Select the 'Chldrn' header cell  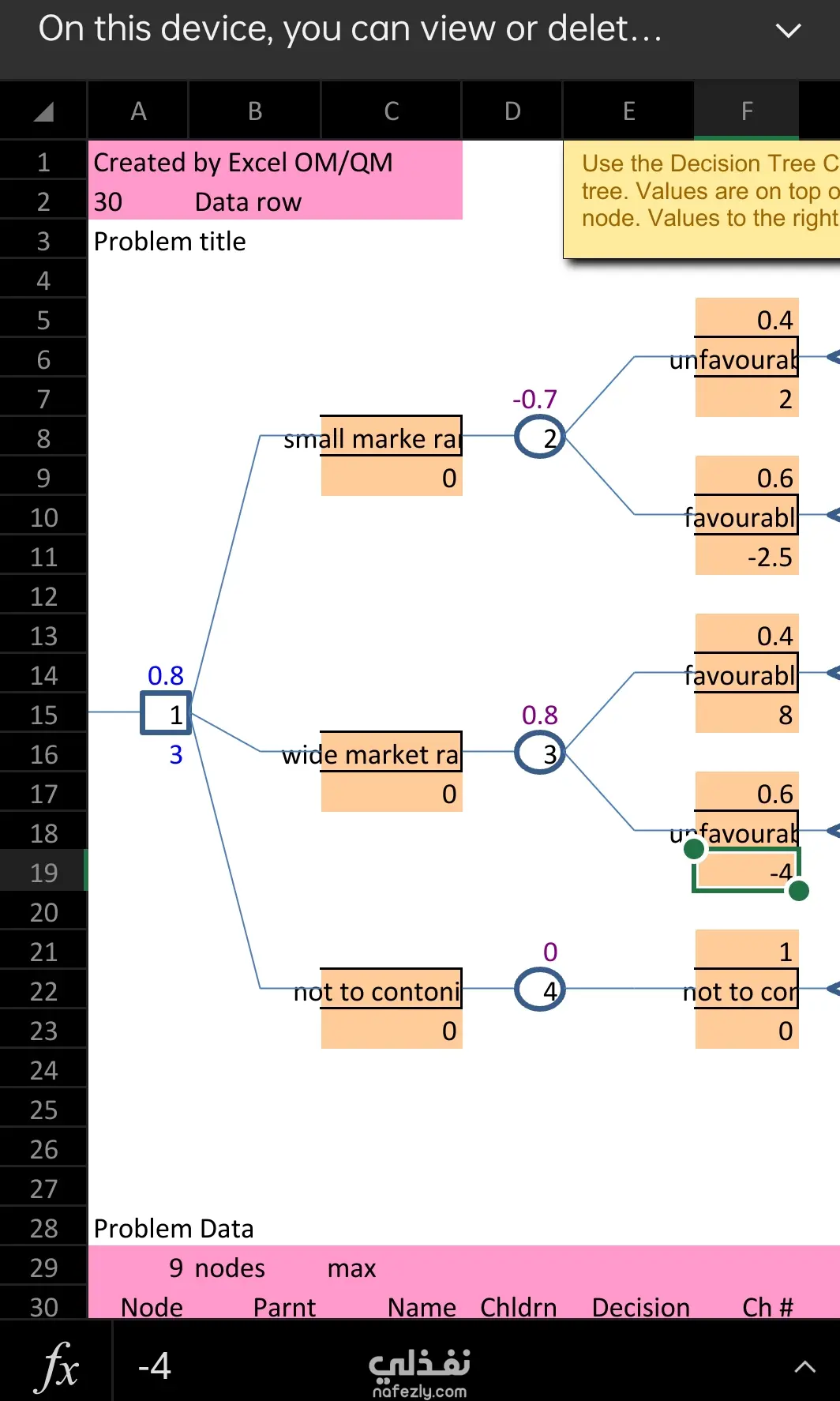(519, 1307)
